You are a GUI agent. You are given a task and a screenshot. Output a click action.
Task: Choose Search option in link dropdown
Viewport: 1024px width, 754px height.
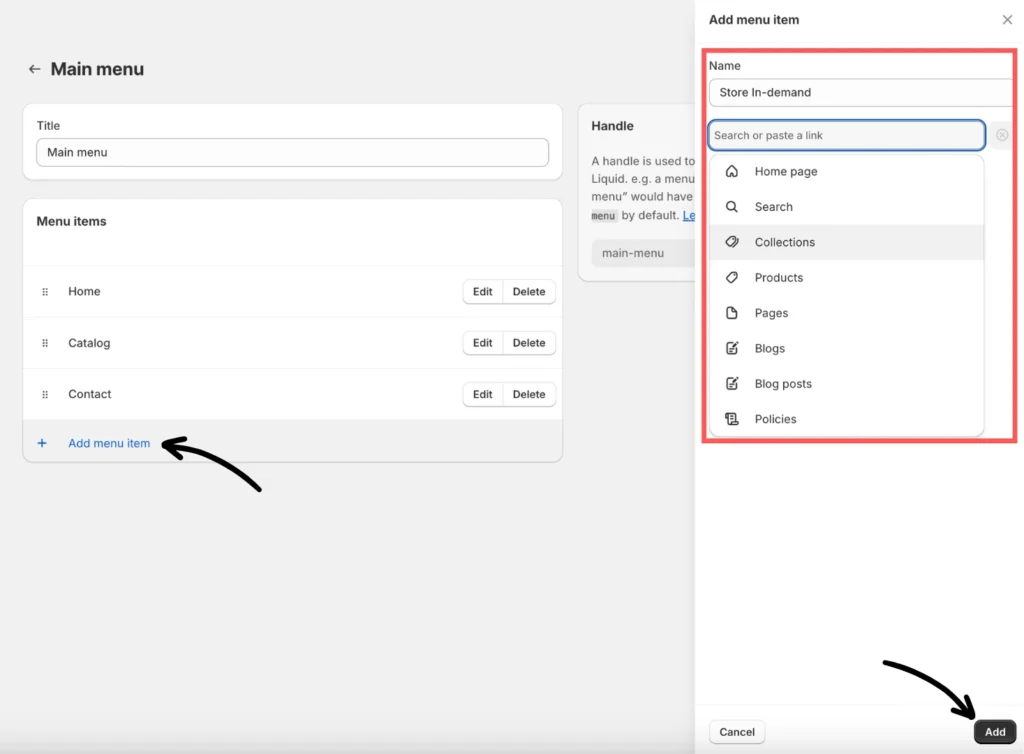point(773,207)
